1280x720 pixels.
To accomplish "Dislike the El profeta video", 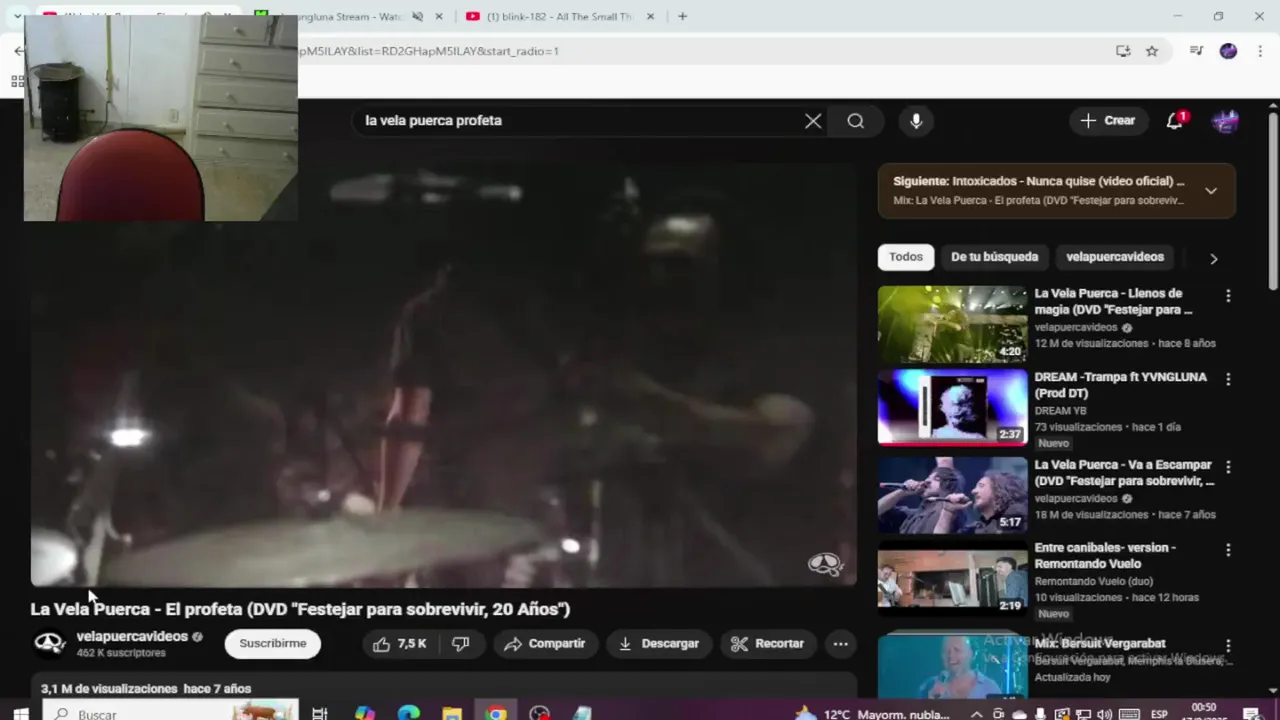I will click(x=461, y=644).
